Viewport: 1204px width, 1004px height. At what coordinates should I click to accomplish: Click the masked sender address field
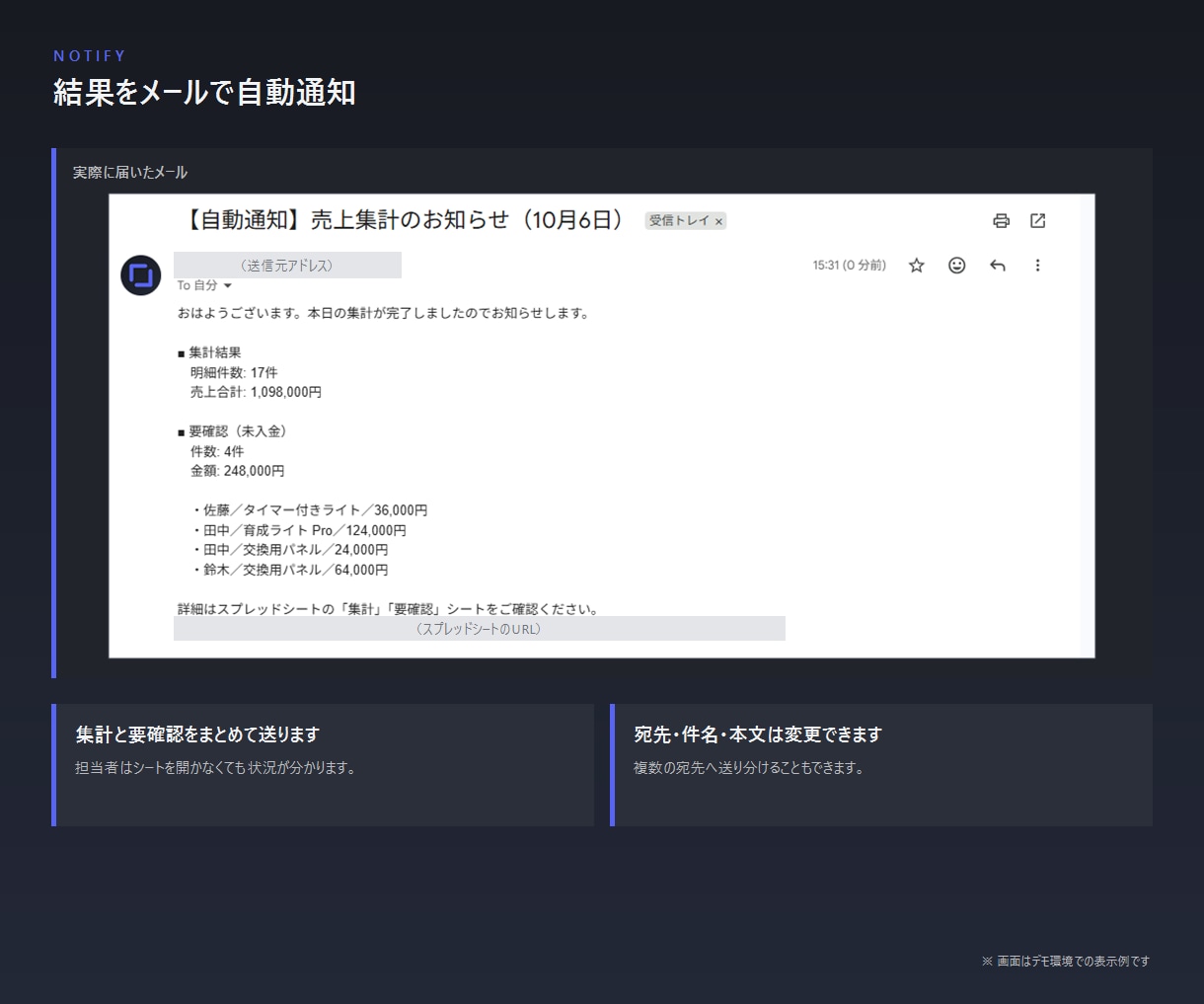pyautogui.click(x=287, y=266)
